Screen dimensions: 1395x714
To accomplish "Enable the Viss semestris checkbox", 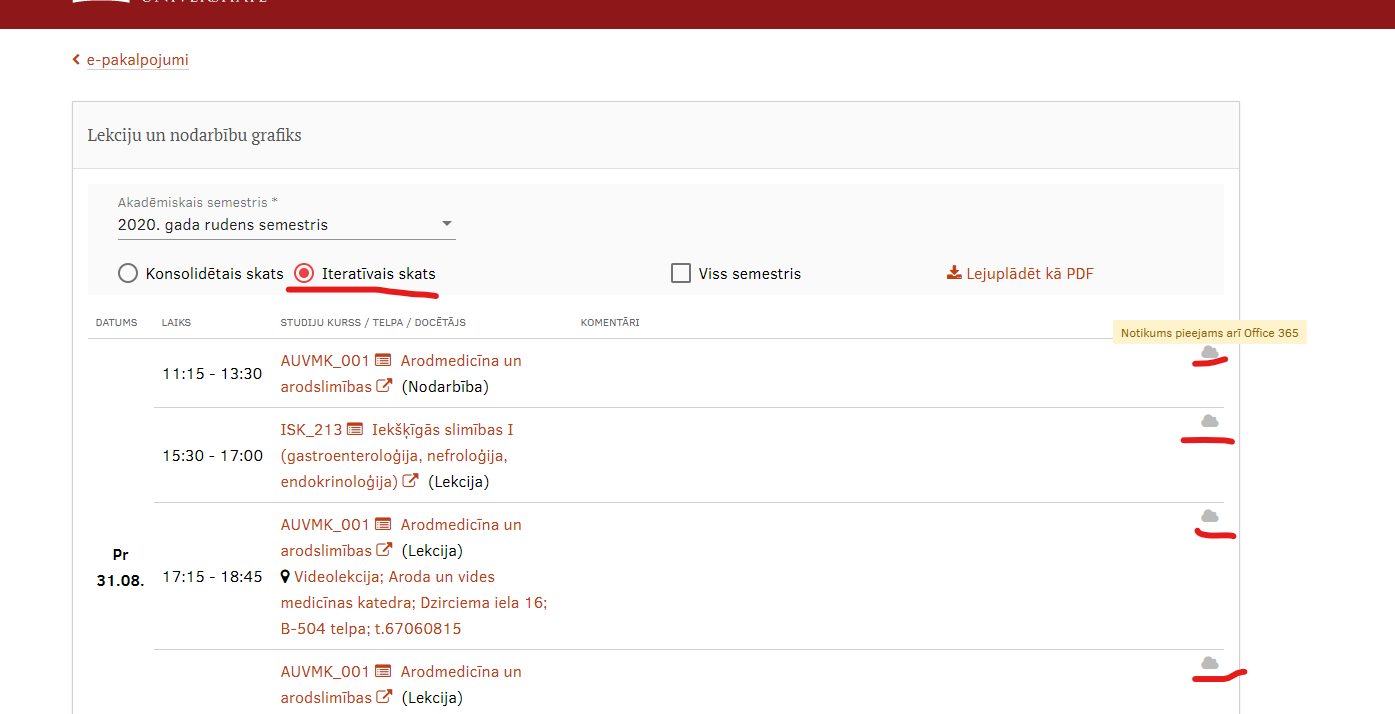I will (681, 273).
